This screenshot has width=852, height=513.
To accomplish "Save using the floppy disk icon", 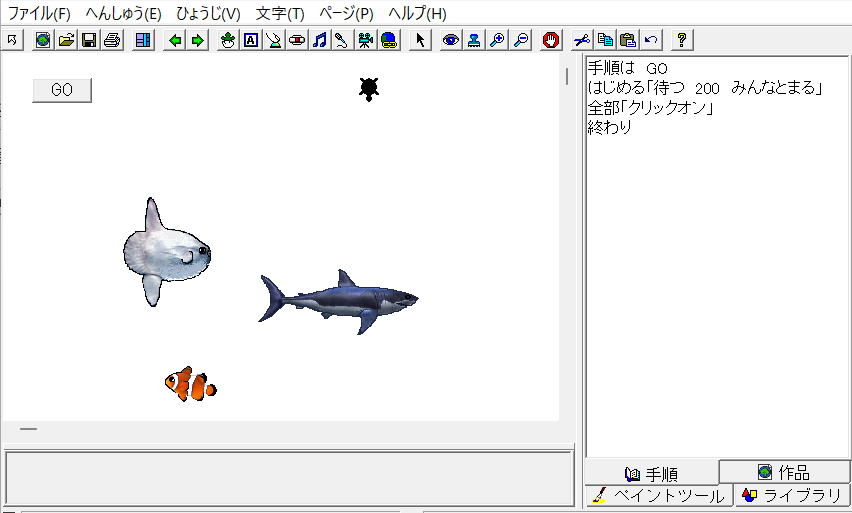I will (x=89, y=40).
